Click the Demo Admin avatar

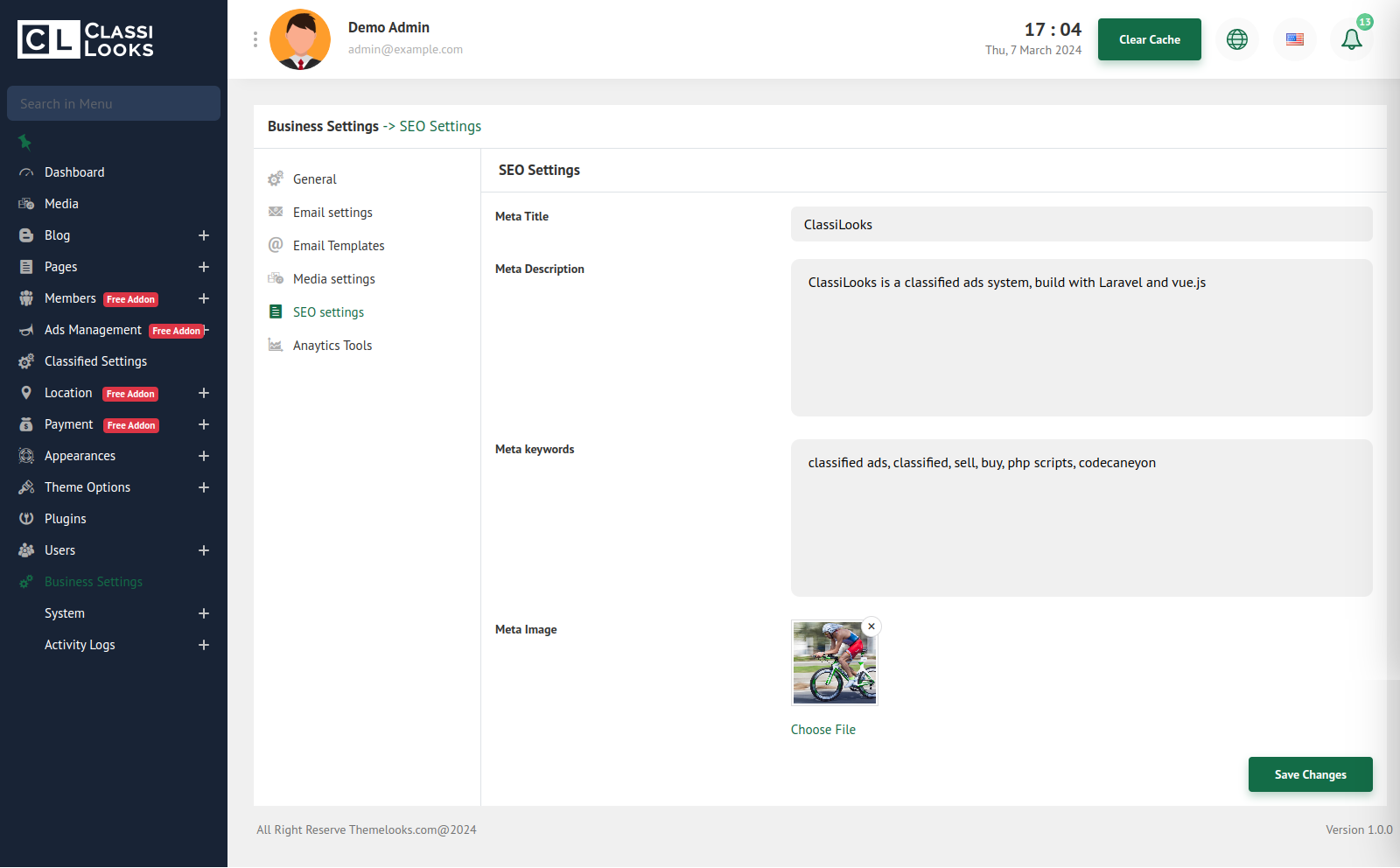pyautogui.click(x=300, y=39)
